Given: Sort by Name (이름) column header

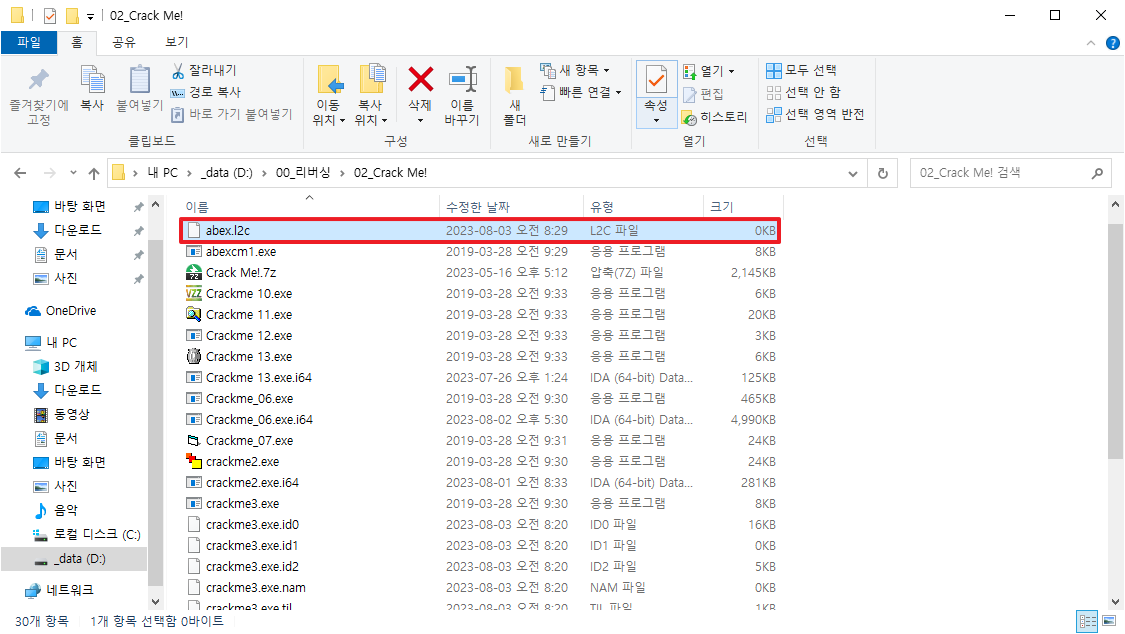Looking at the screenshot, I should [x=309, y=207].
